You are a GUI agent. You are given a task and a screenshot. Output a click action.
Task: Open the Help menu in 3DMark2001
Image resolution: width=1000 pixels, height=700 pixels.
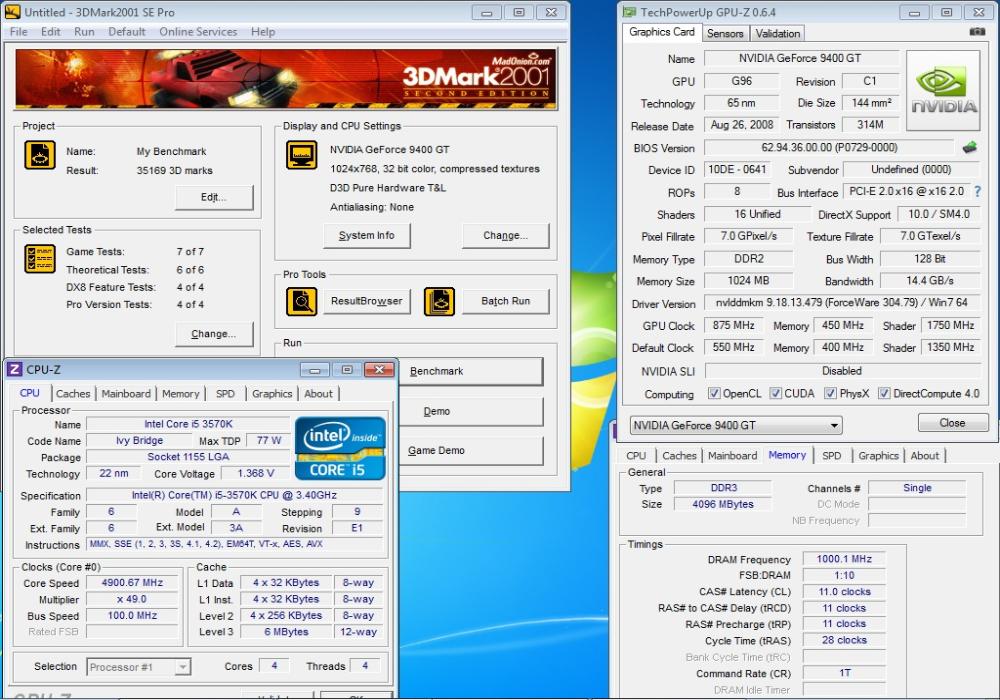click(x=263, y=32)
